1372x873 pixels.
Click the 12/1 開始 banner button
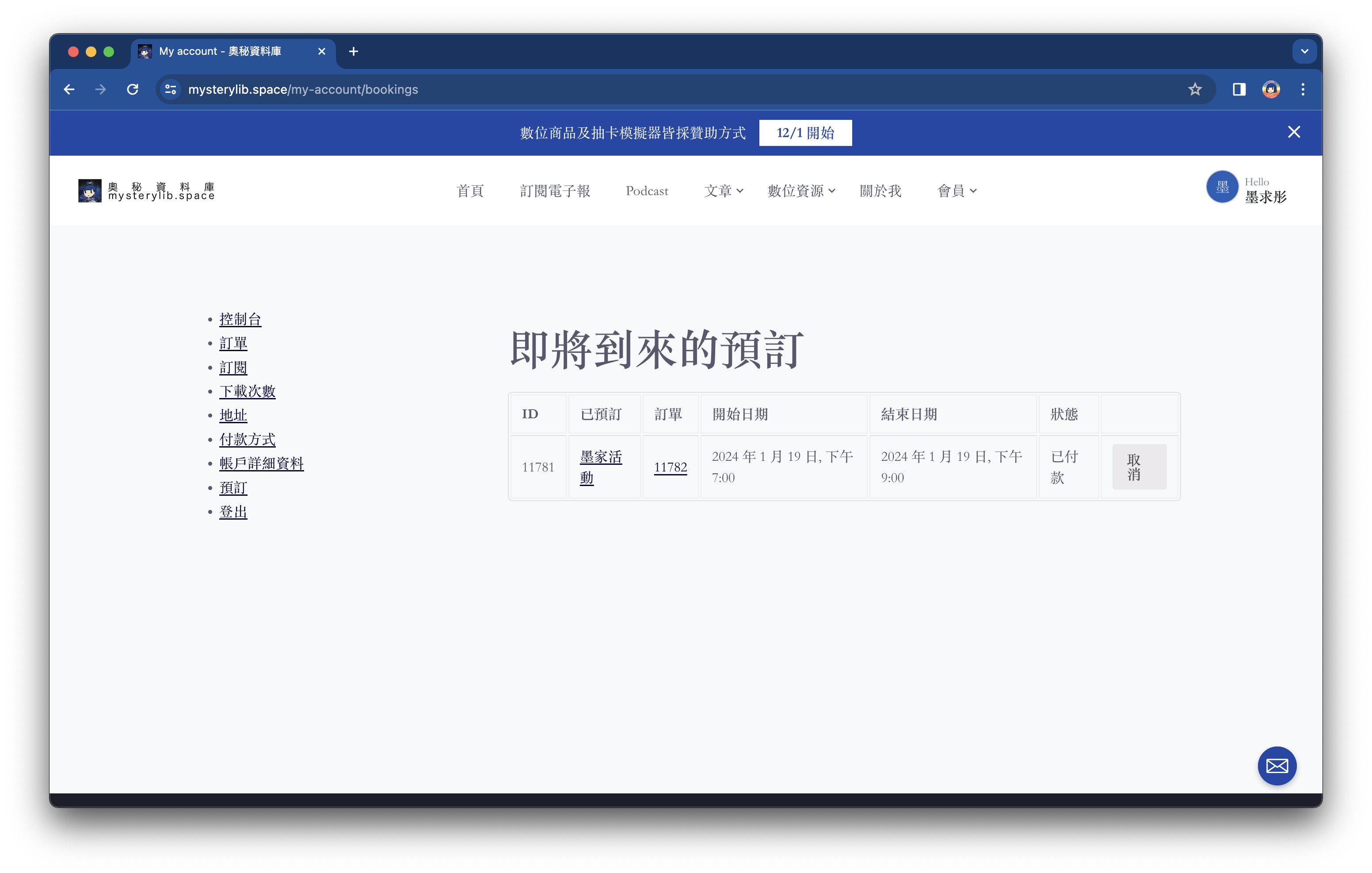805,133
